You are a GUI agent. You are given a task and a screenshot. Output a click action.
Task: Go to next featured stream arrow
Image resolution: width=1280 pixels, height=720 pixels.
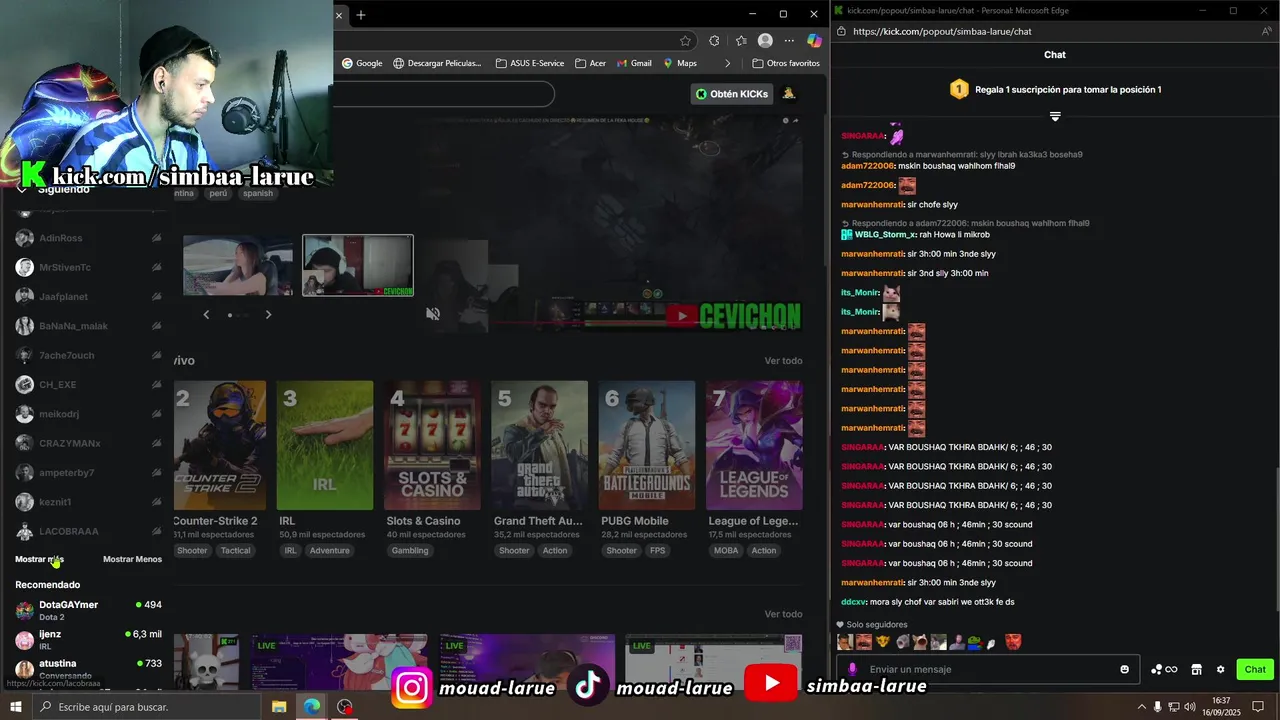click(268, 314)
